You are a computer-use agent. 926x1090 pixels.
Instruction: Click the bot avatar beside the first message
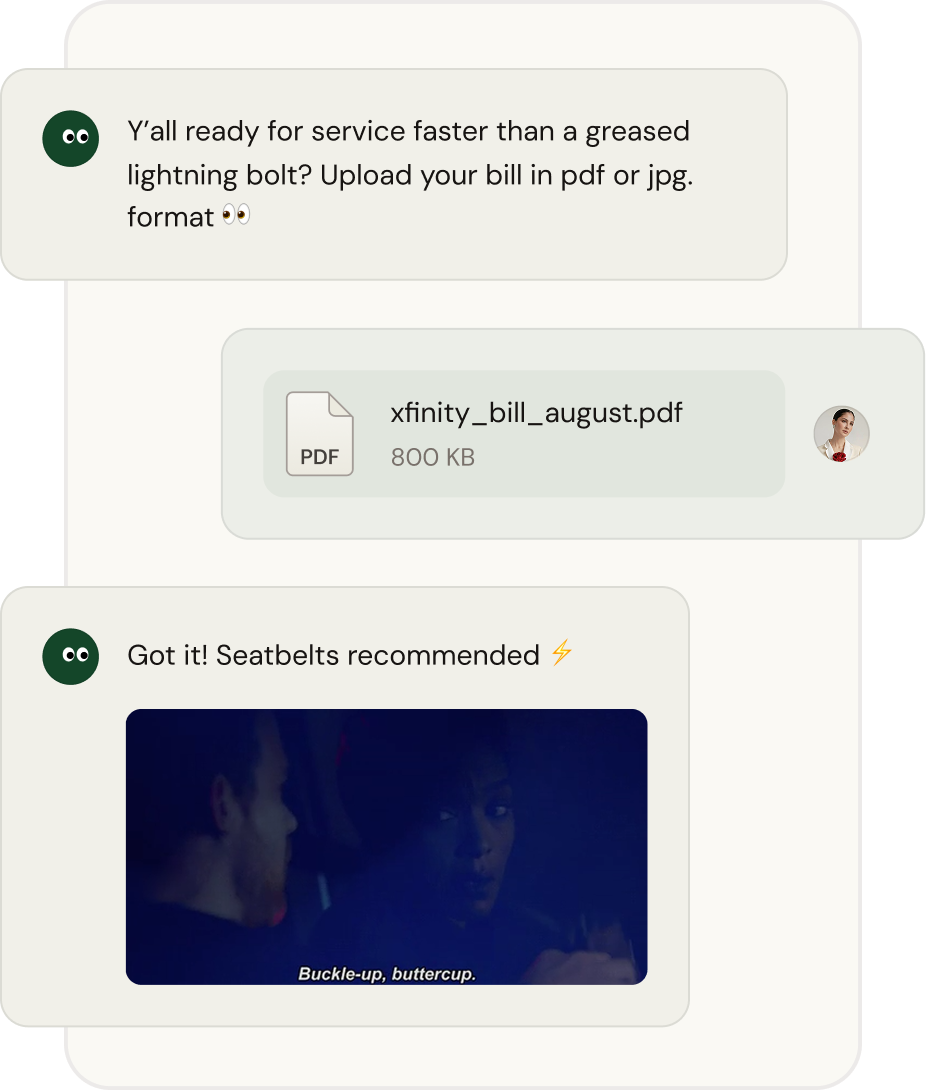[x=71, y=138]
